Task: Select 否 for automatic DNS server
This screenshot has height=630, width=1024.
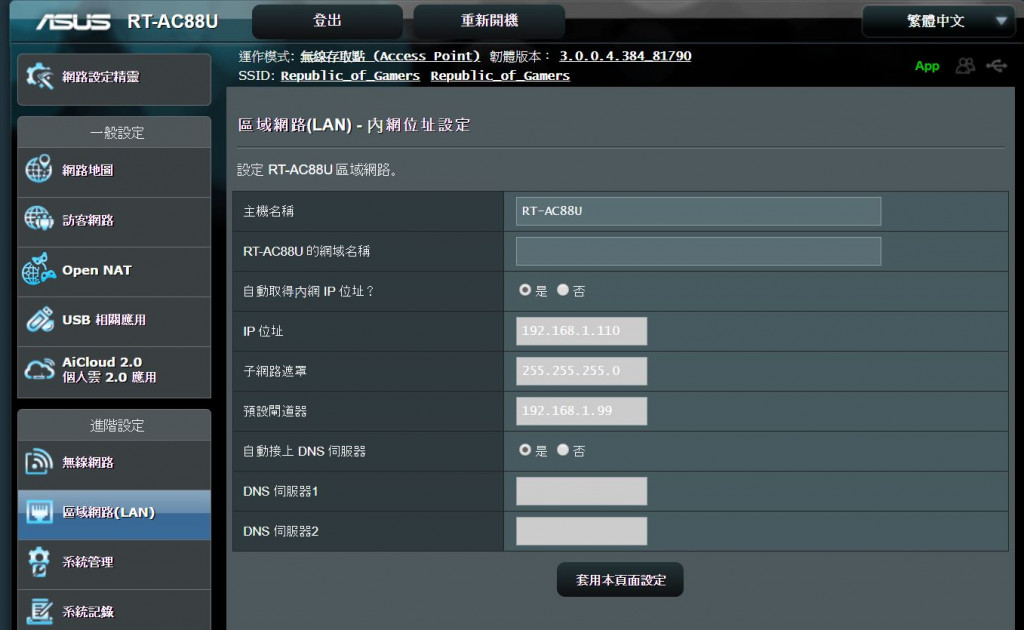Action: pyautogui.click(x=563, y=450)
